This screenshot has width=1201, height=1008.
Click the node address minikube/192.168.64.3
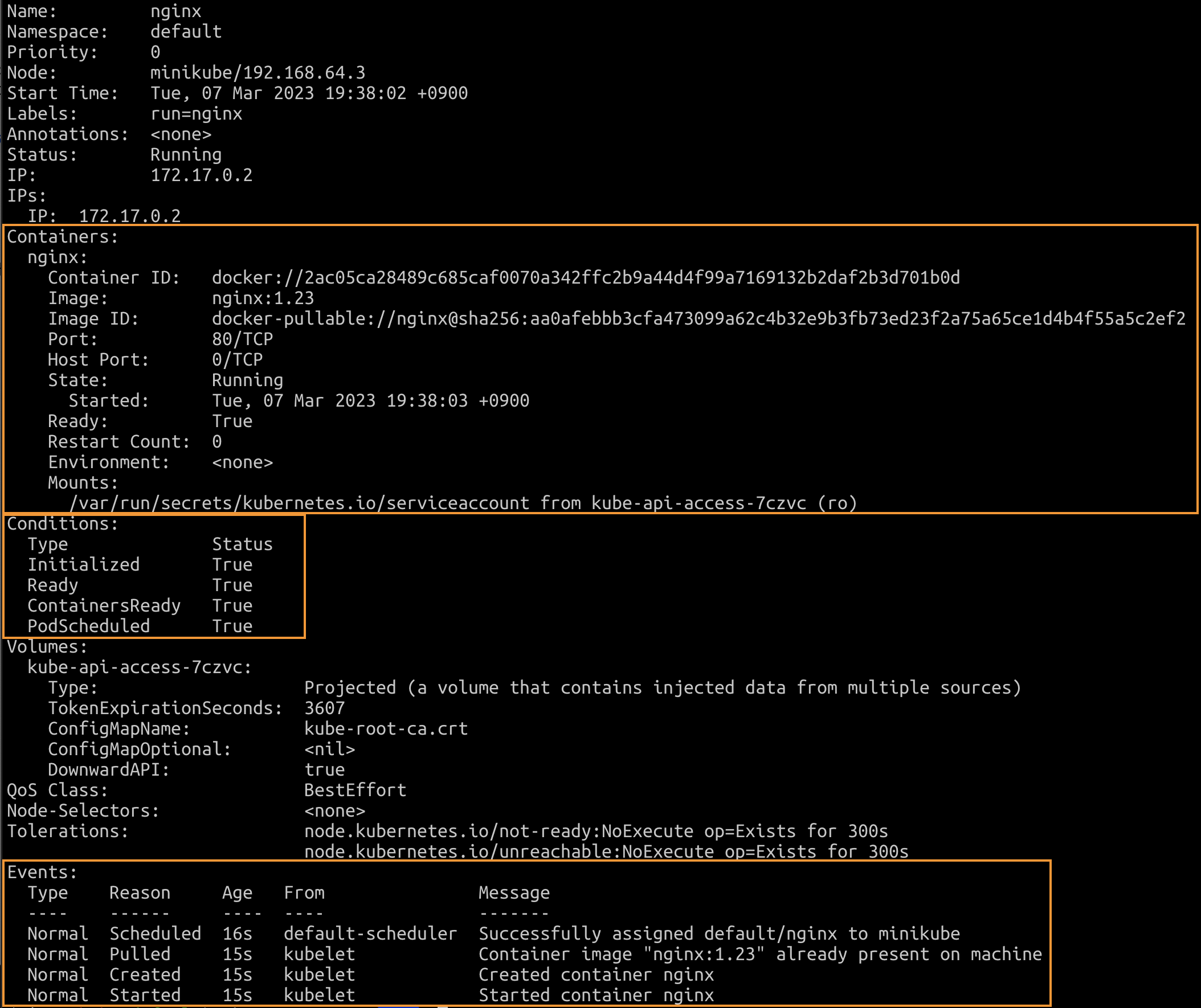(x=258, y=73)
